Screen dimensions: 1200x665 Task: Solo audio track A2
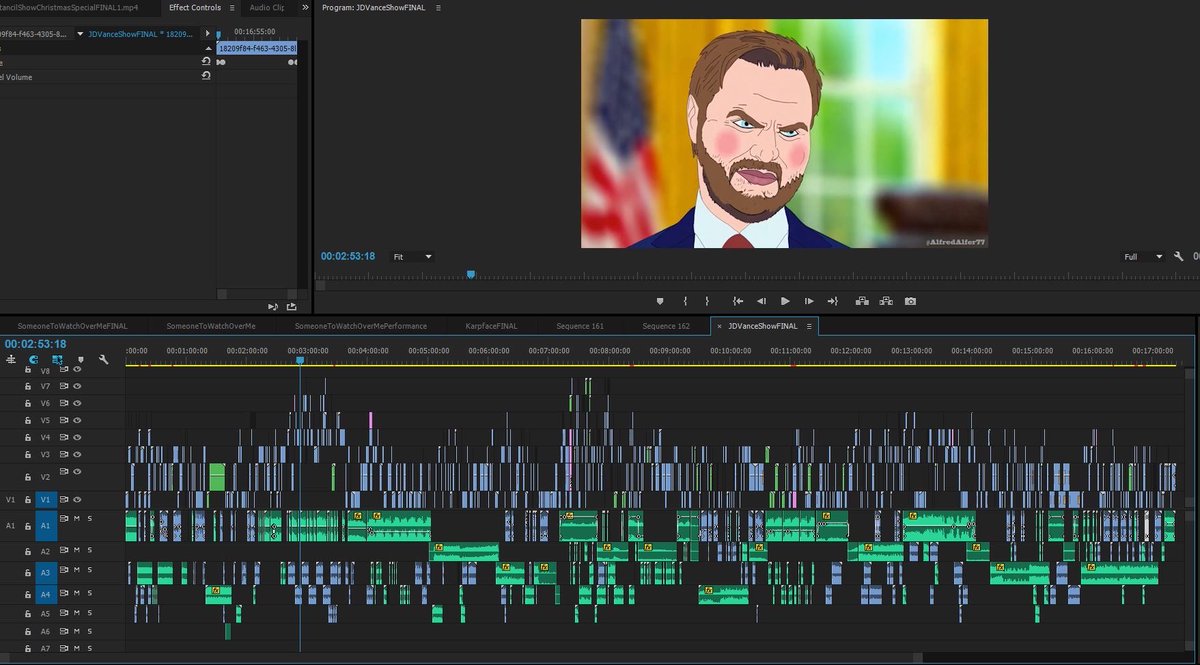(x=89, y=551)
